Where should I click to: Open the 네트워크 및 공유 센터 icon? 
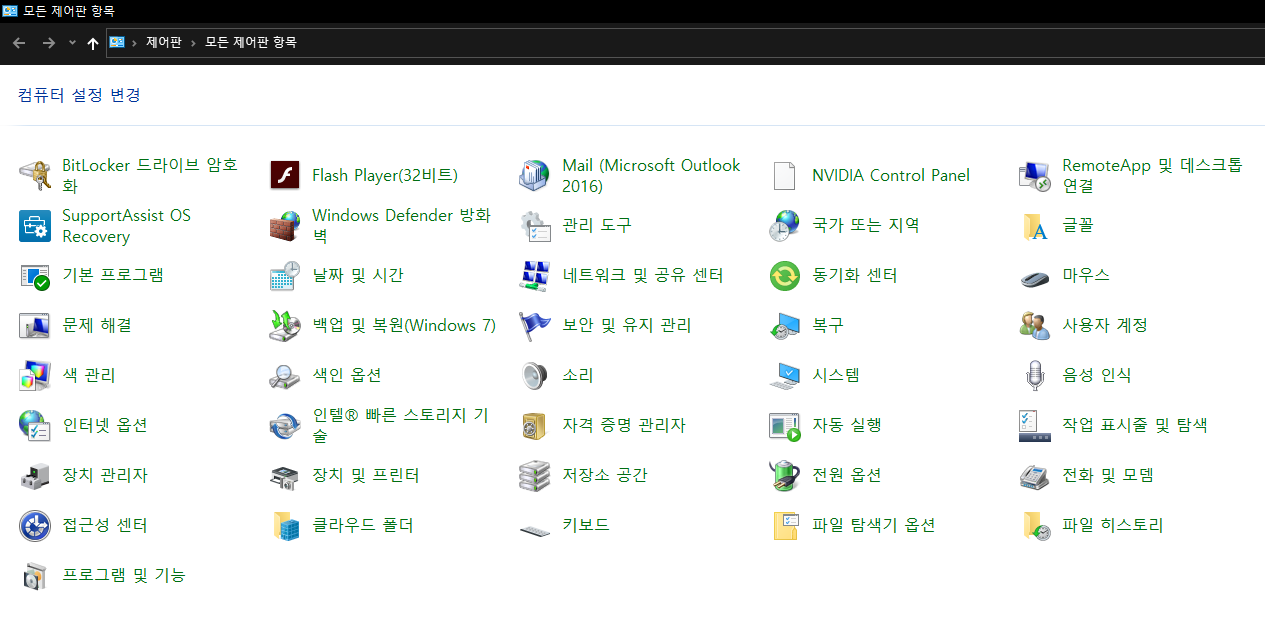pyautogui.click(x=535, y=276)
